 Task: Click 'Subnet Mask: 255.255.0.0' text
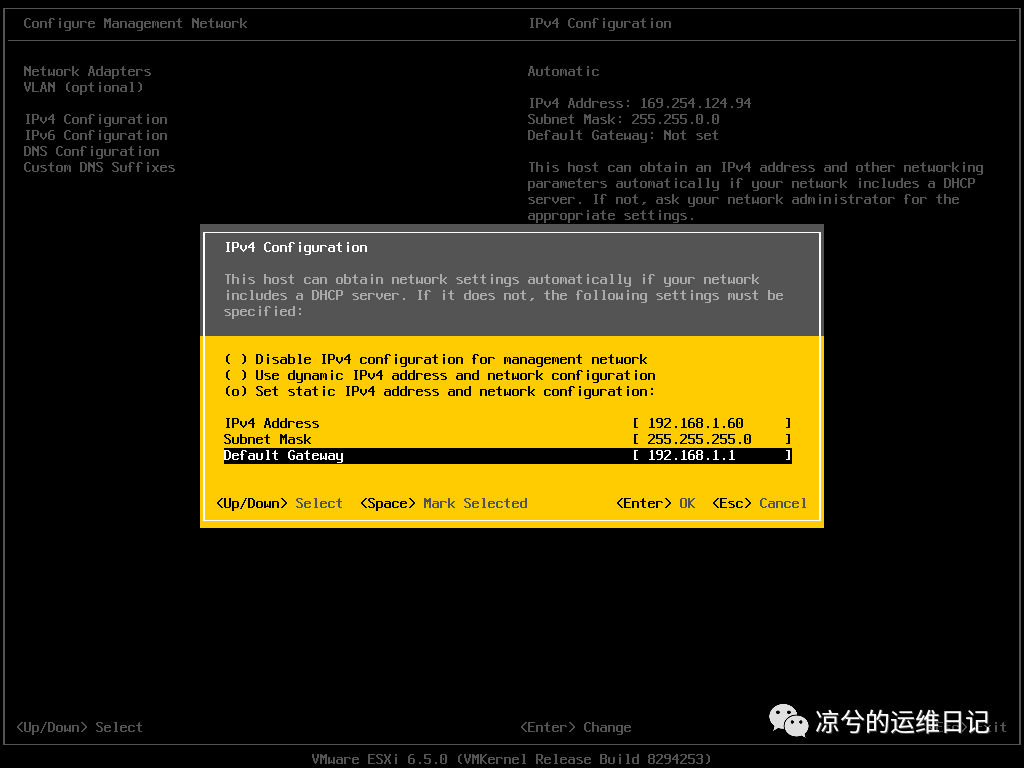click(x=624, y=120)
